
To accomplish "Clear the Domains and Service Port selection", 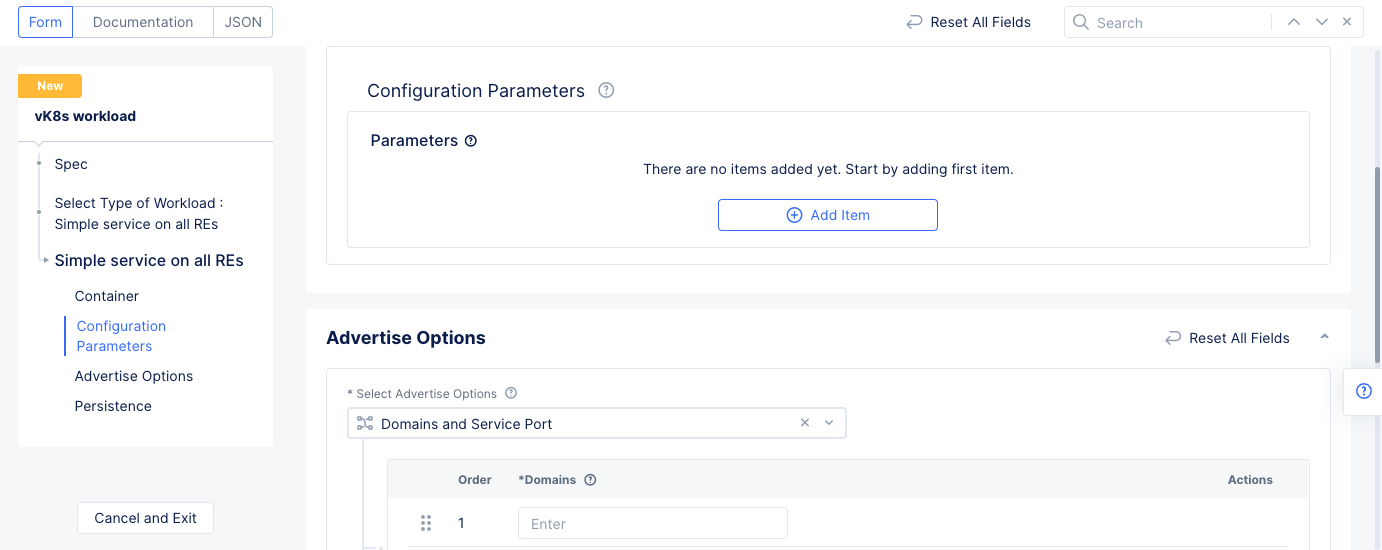I will coord(805,423).
